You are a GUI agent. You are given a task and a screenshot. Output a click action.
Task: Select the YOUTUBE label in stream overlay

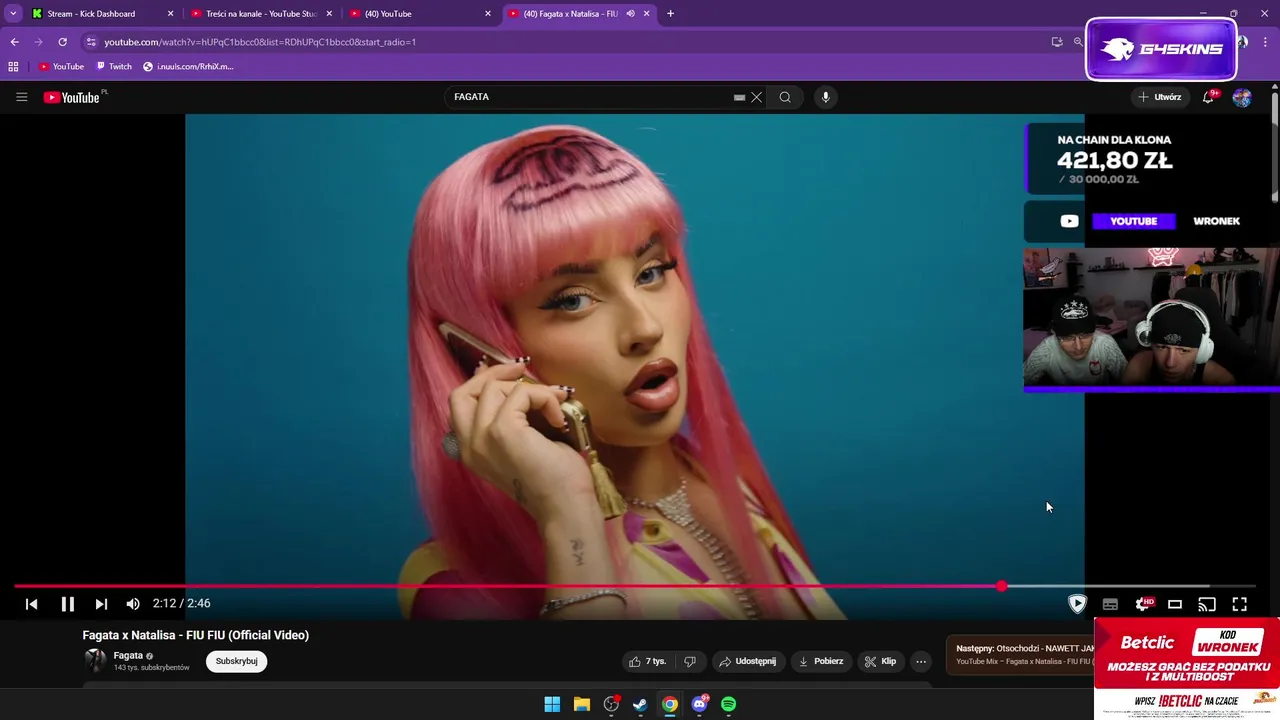pyautogui.click(x=1133, y=221)
